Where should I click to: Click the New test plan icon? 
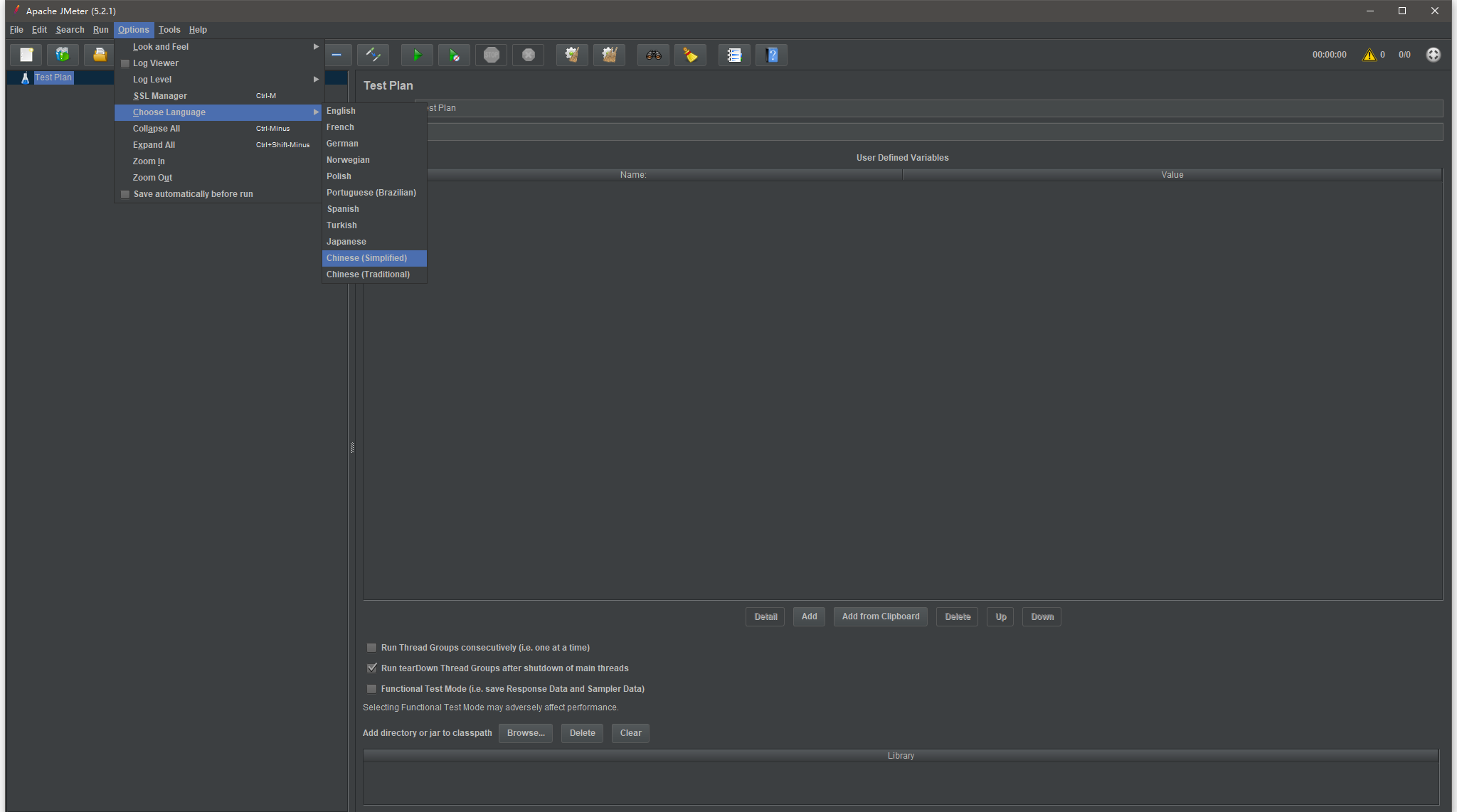26,55
